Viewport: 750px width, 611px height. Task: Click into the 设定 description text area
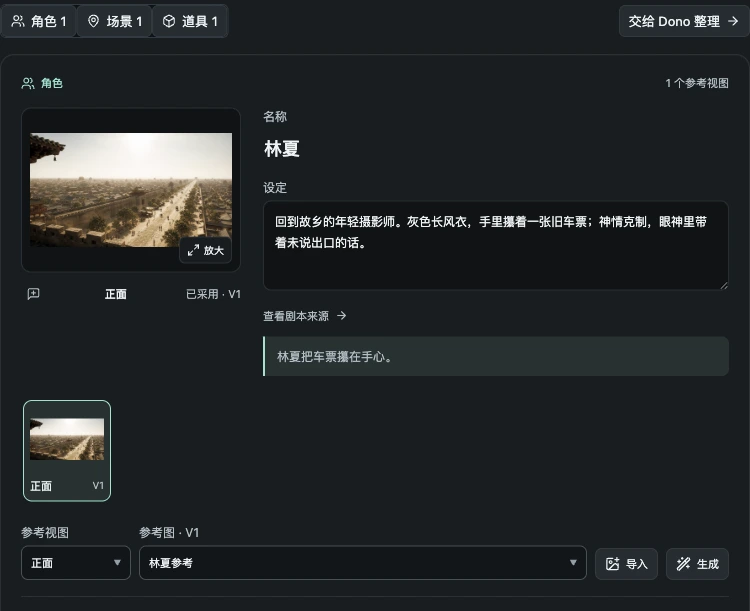[496, 245]
